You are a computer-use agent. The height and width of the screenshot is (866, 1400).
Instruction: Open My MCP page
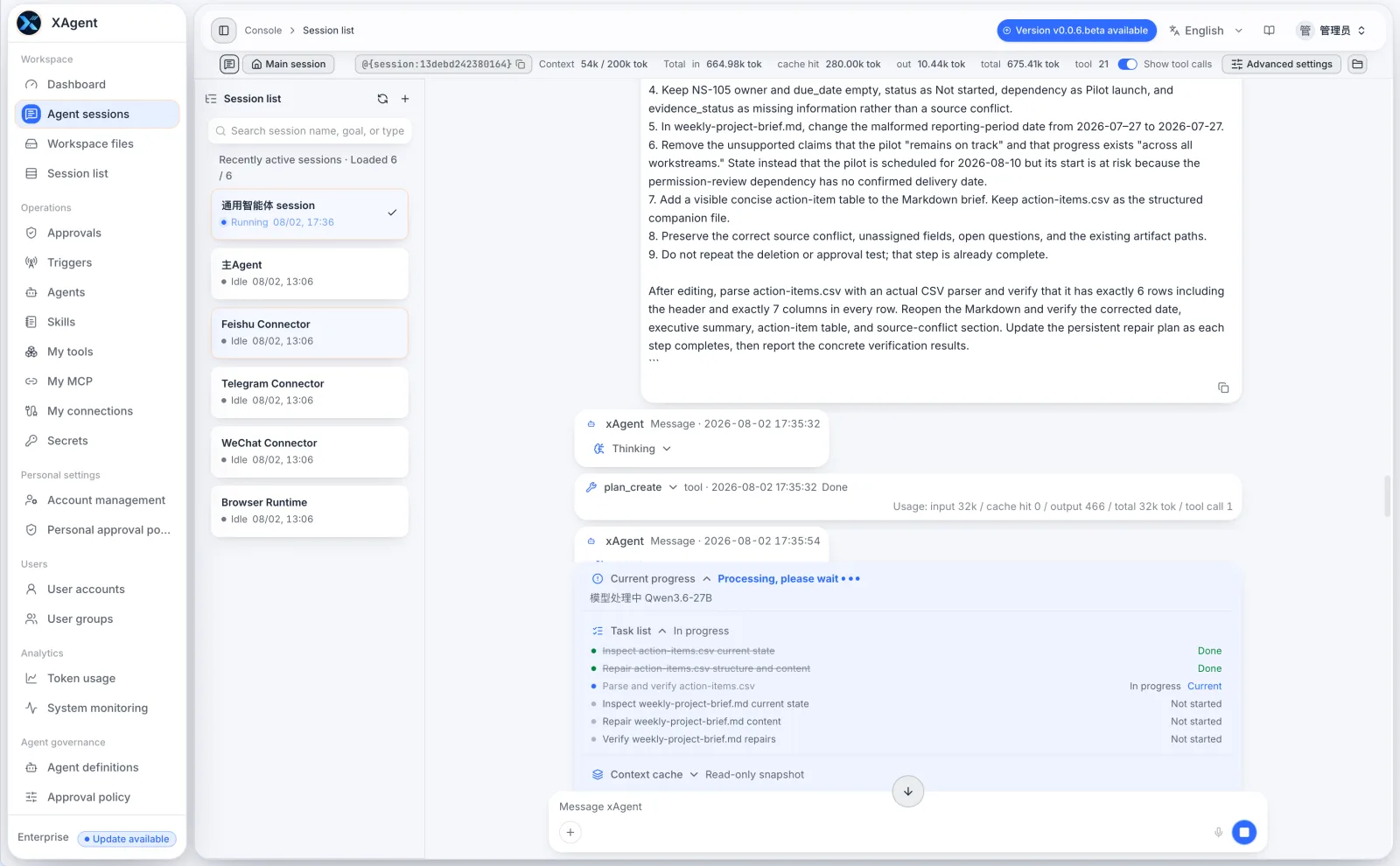pos(97,381)
